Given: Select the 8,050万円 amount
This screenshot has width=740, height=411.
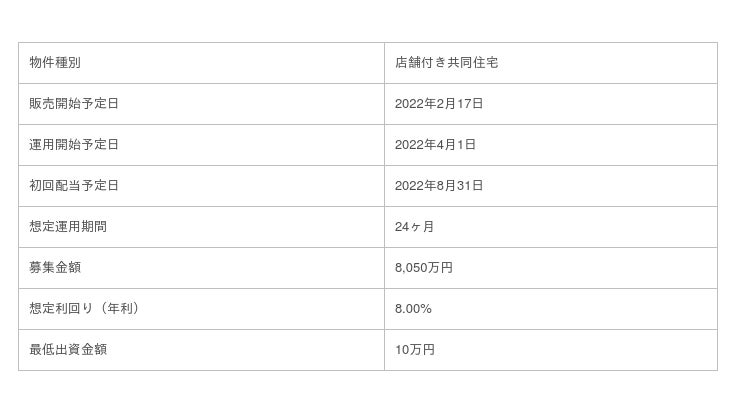Looking at the screenshot, I should pyautogui.click(x=424, y=268).
